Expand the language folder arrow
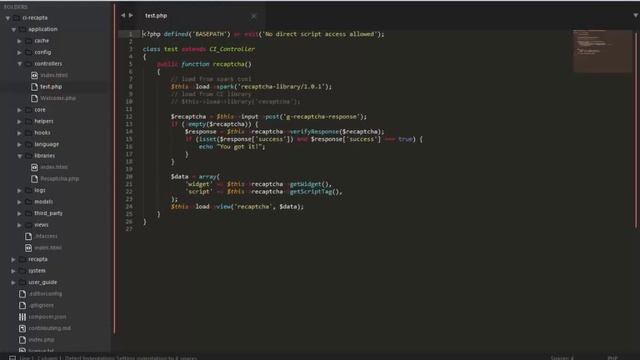640x360 pixels. 19,144
